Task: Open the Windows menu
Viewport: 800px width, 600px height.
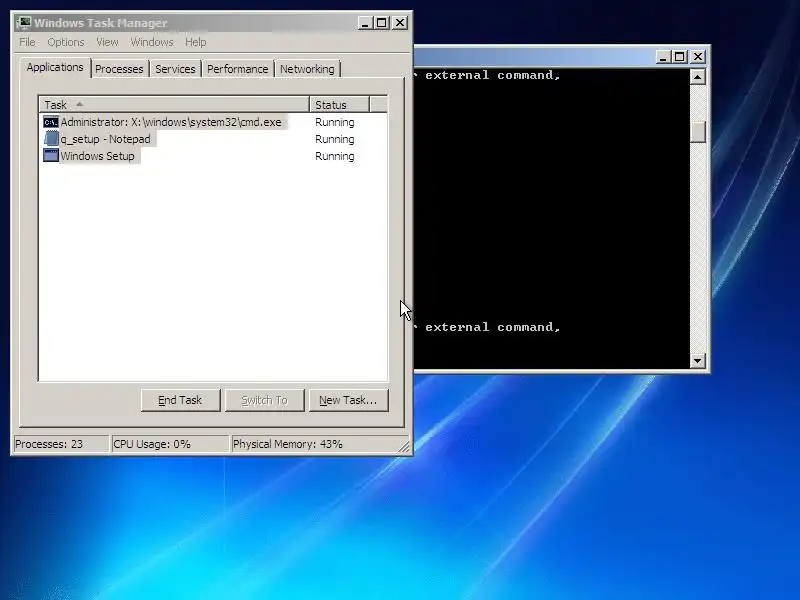Action: [x=152, y=42]
